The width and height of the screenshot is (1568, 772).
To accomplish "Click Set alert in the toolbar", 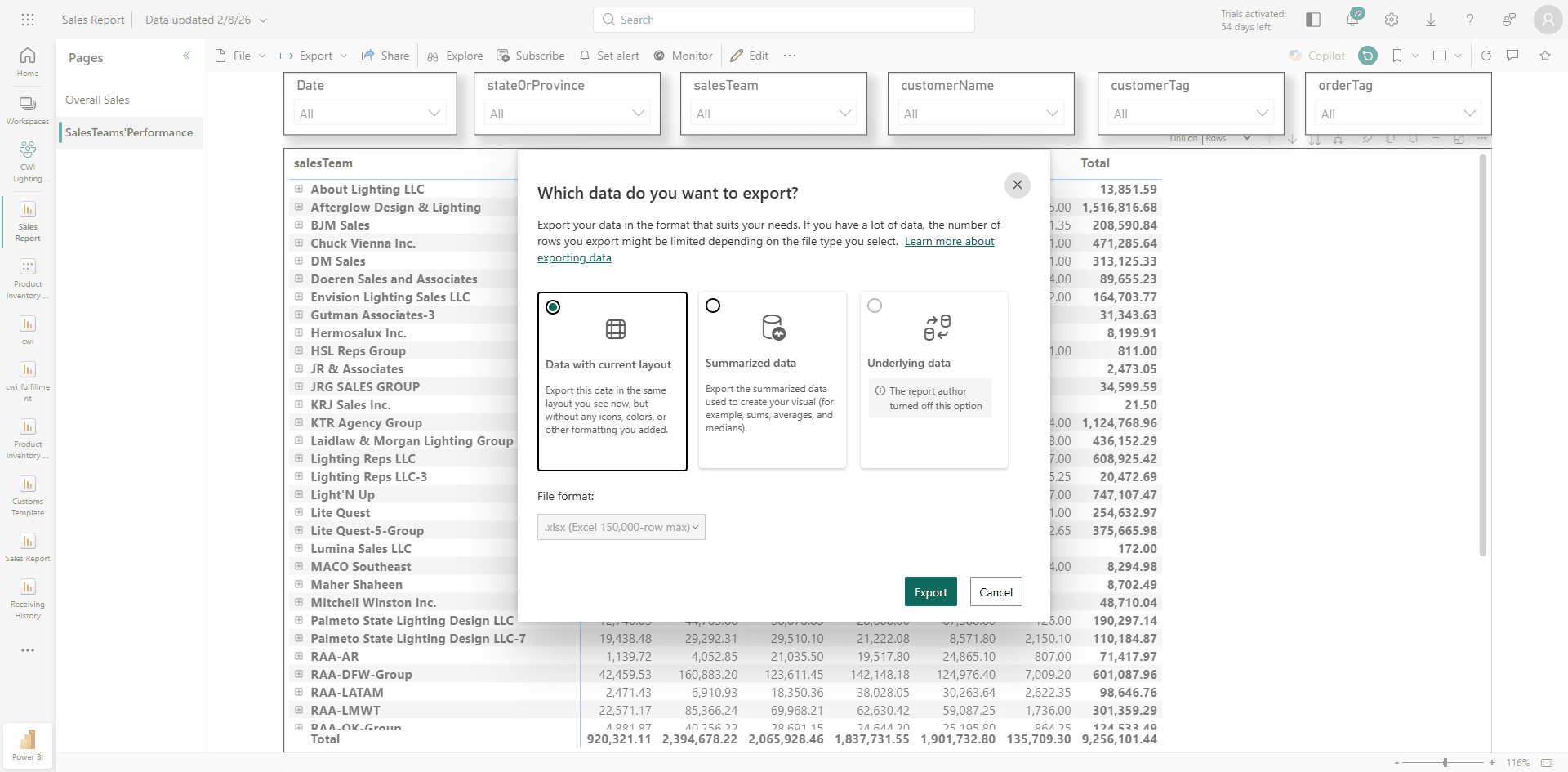I will coord(609,56).
